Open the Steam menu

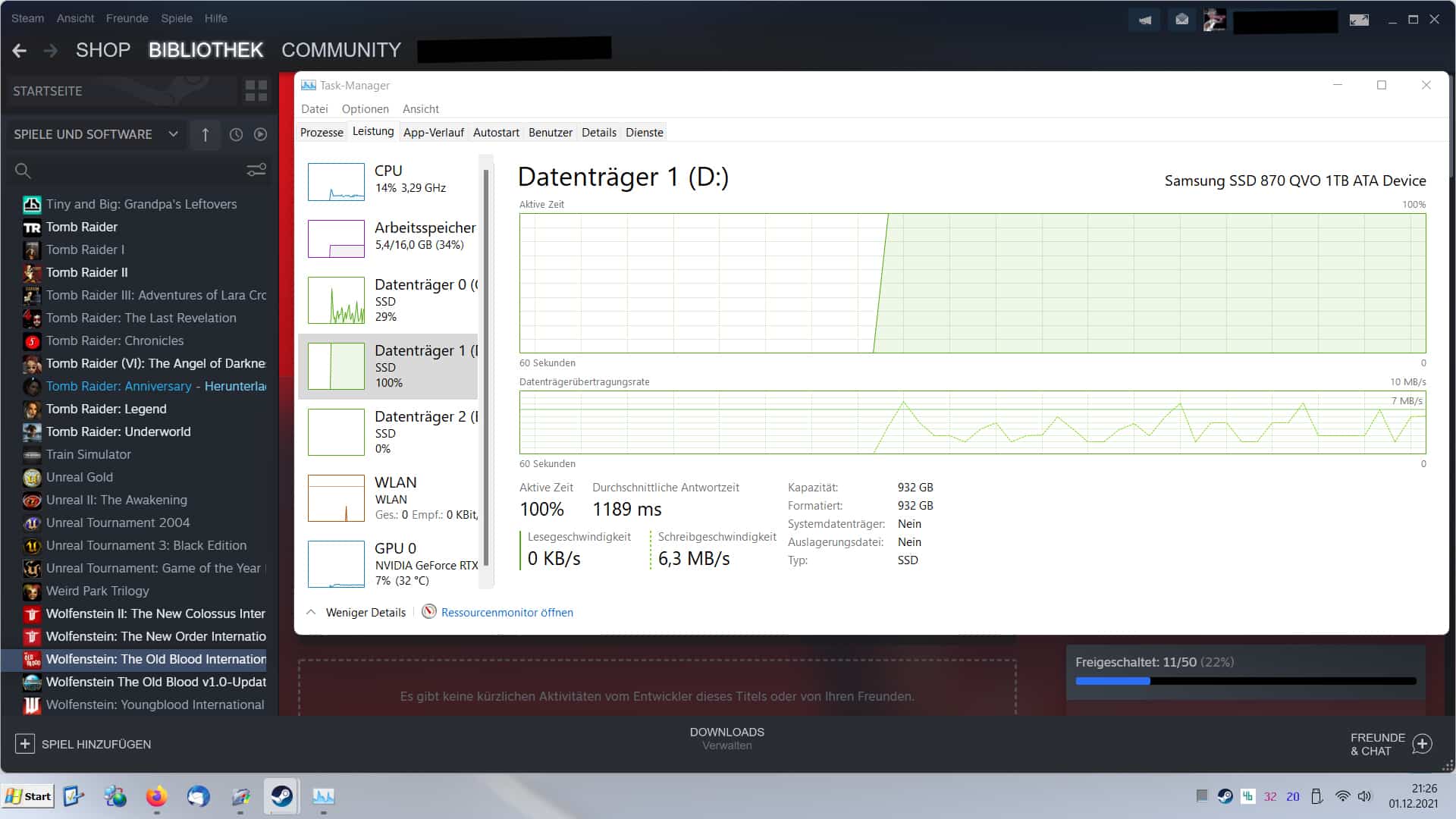click(x=27, y=18)
